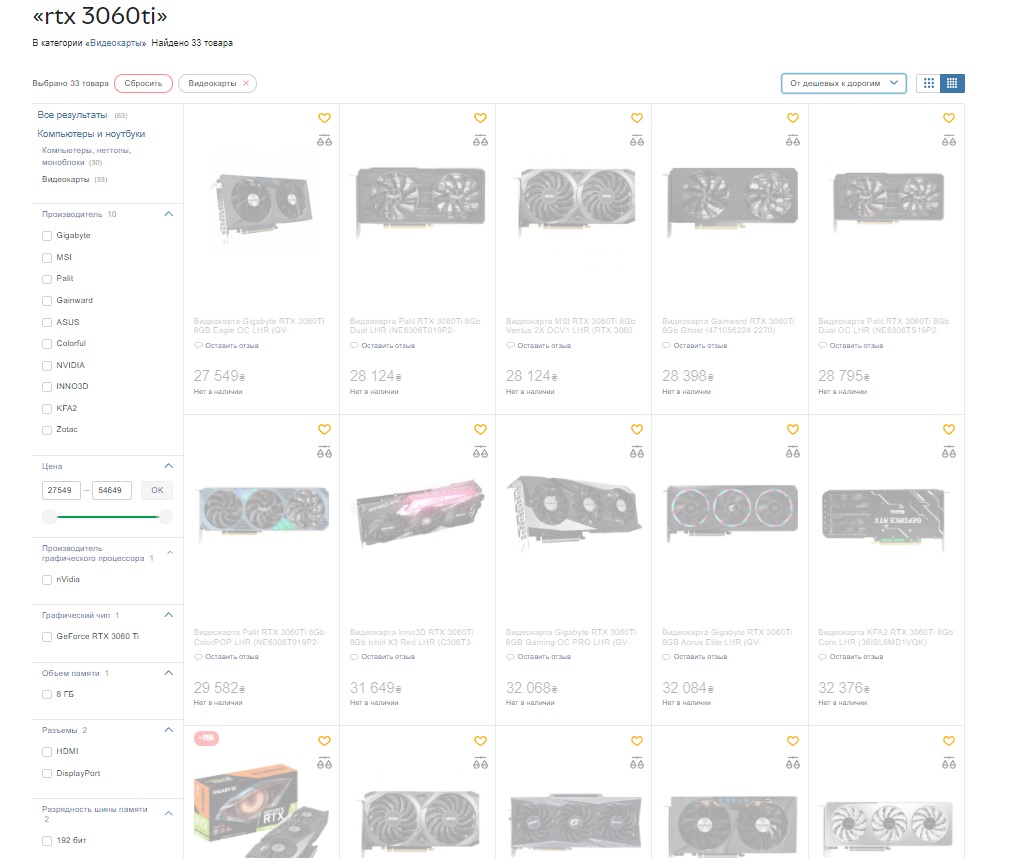Enable the ASUS manufacturer checkbox
This screenshot has height=858, width=1010.
pos(47,322)
